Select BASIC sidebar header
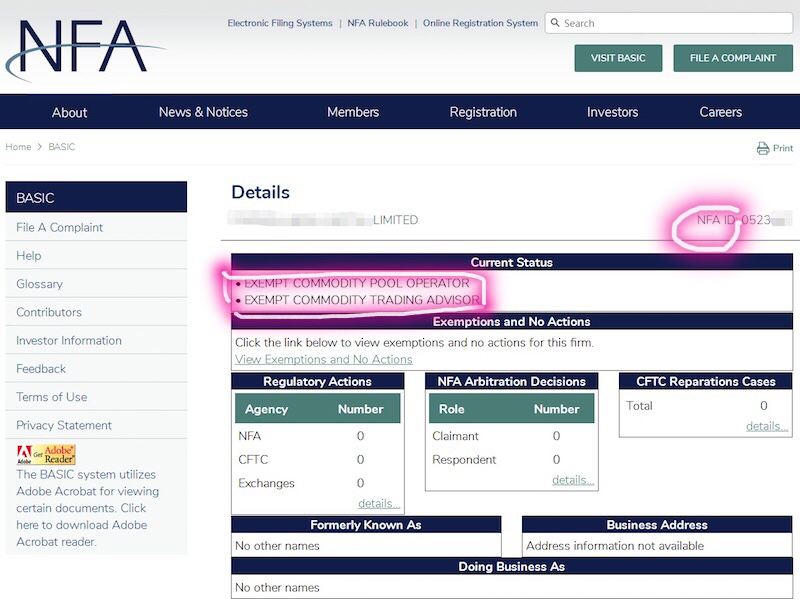 [96, 197]
